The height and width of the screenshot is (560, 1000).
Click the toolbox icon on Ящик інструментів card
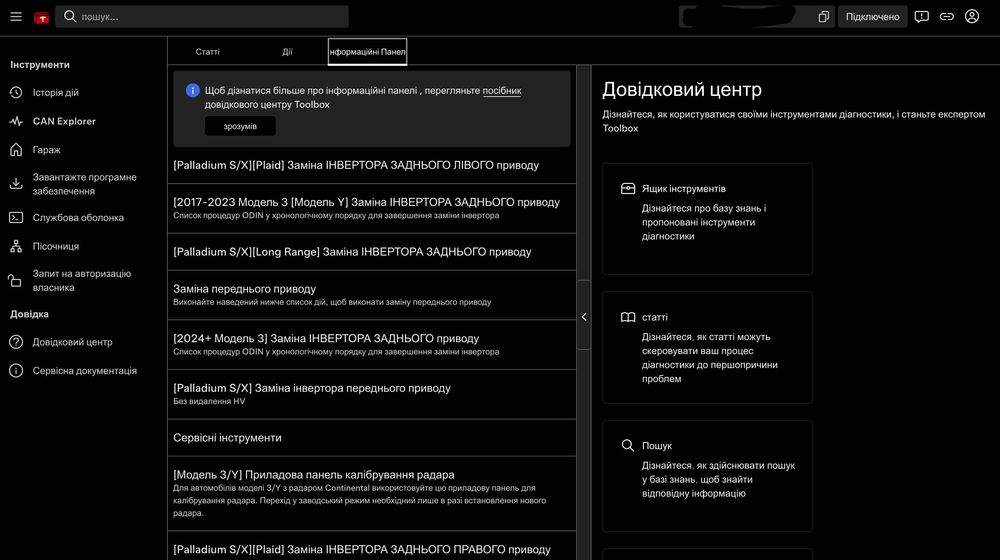click(628, 189)
